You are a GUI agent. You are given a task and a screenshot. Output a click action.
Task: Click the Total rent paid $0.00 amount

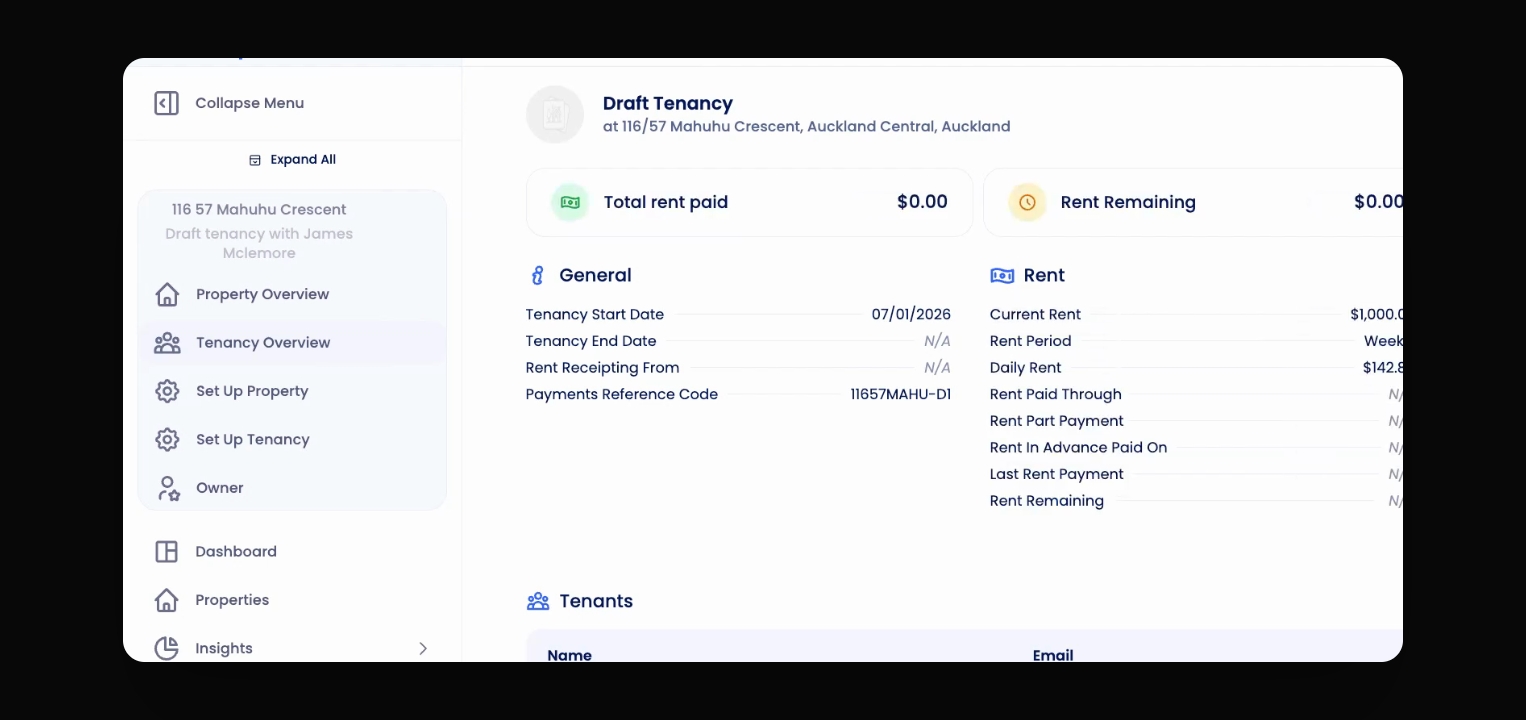[922, 202]
